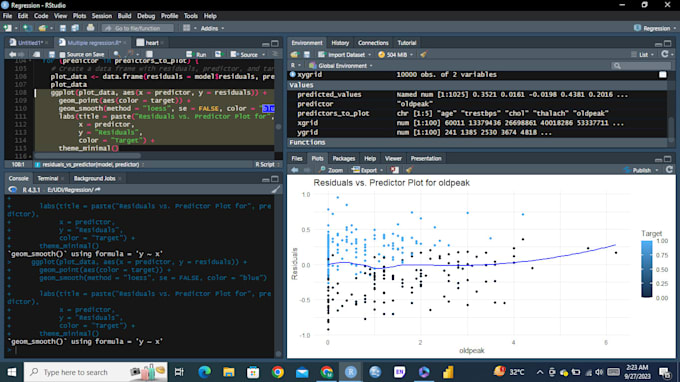Click the plot Zoom button
Image resolution: width=680 pixels, height=382 pixels.
click(x=330, y=170)
